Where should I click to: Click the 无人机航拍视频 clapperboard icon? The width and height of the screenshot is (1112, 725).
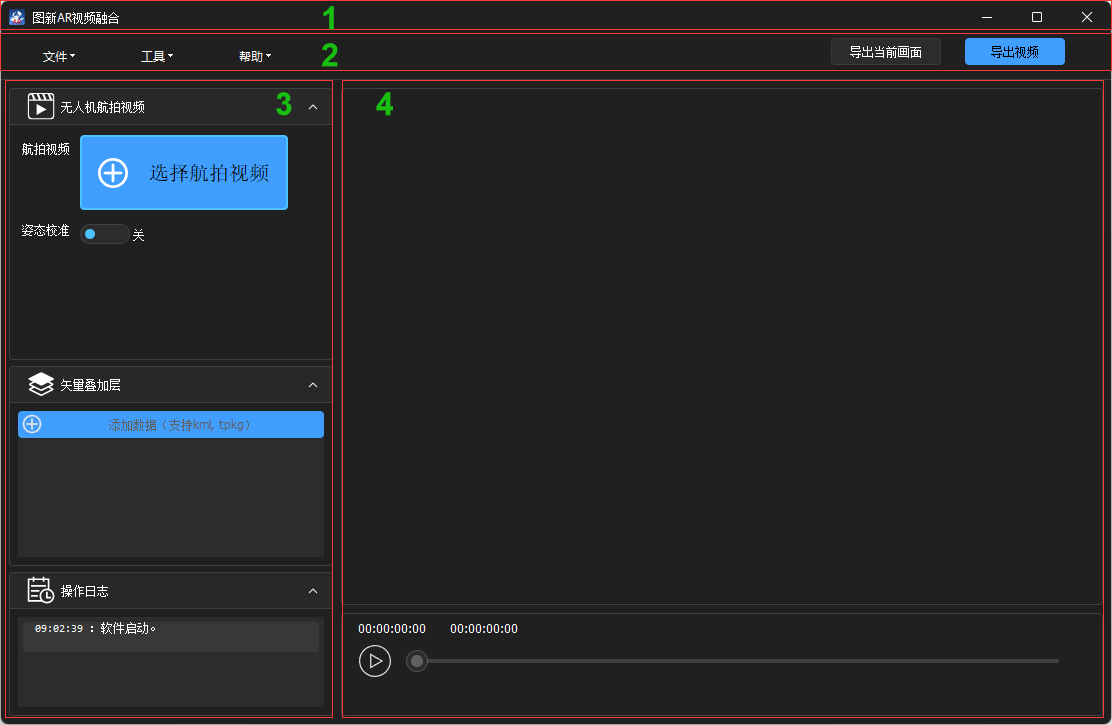click(x=41, y=106)
